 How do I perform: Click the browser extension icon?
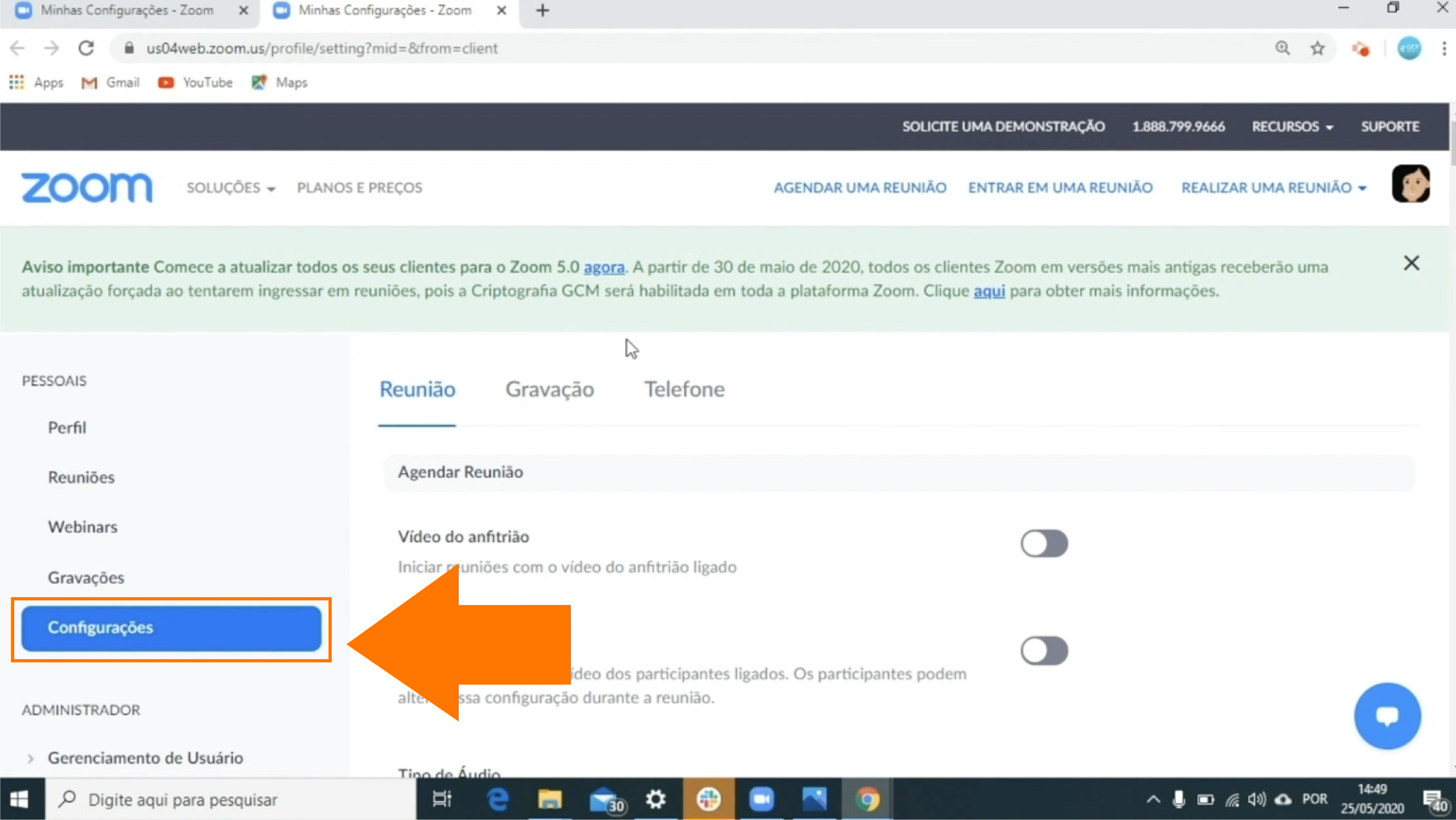pos(1360,49)
